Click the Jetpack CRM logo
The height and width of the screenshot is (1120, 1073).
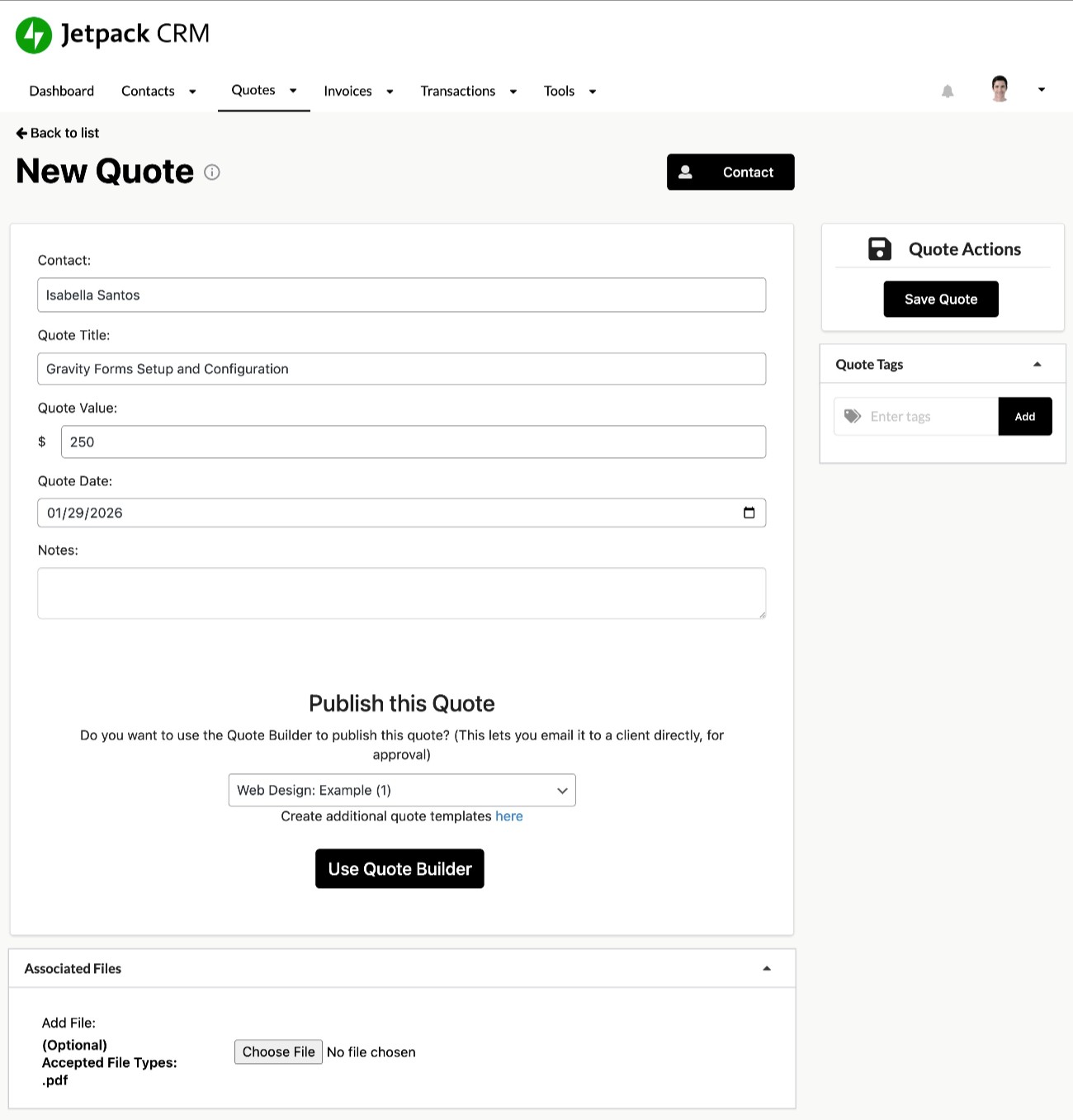pos(33,34)
